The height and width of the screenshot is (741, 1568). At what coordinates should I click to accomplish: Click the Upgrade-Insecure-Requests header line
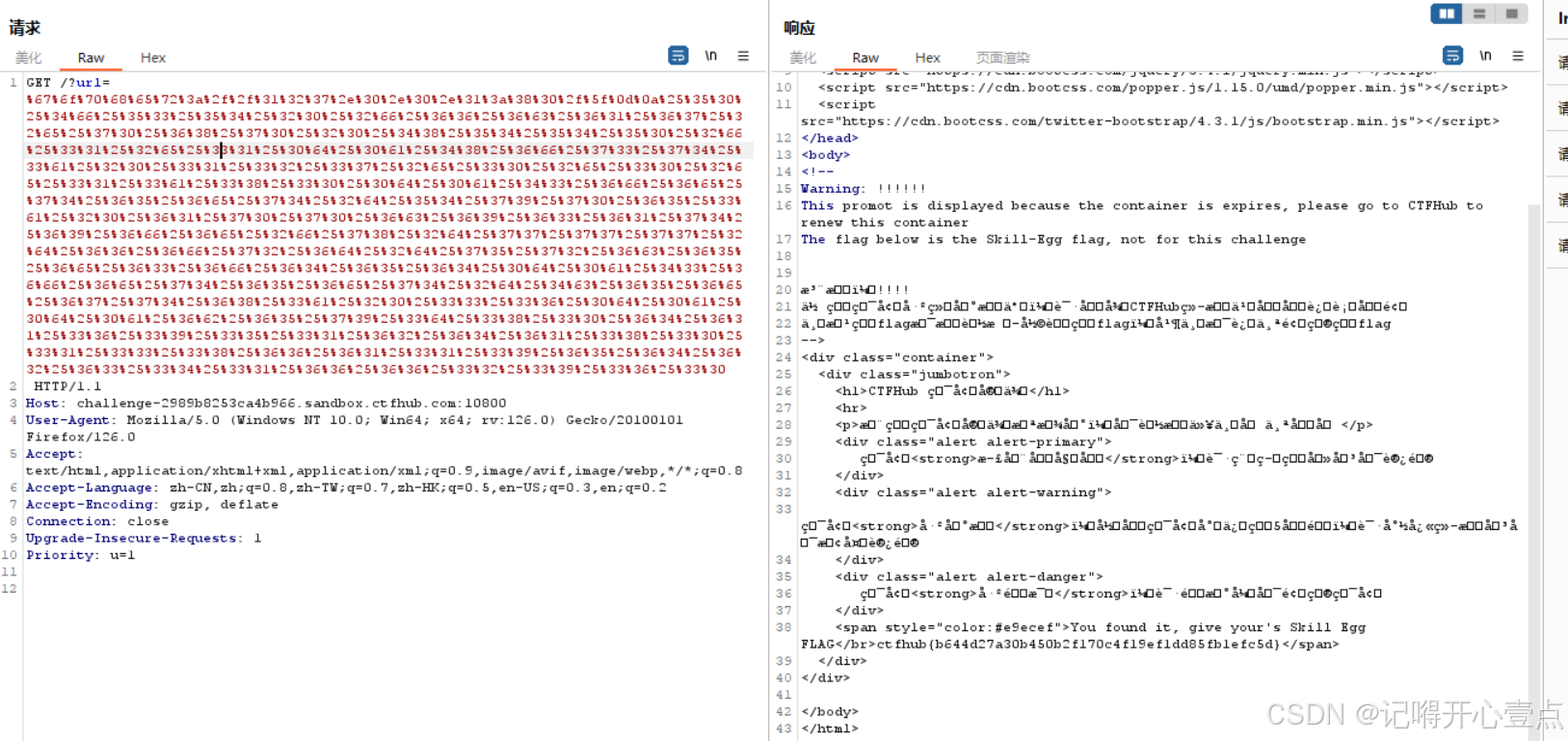[x=144, y=539]
